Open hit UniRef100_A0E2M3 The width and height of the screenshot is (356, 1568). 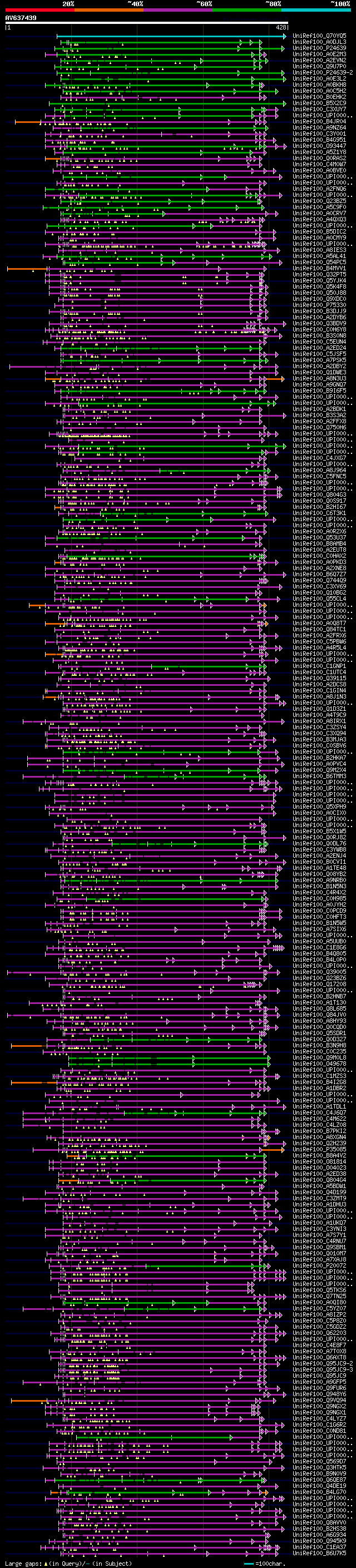319,54
